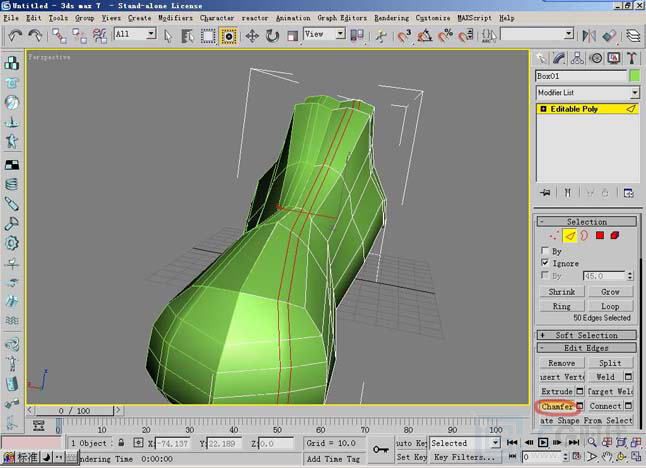The height and width of the screenshot is (468, 646).
Task: Click the Box01 object name field
Action: point(581,76)
